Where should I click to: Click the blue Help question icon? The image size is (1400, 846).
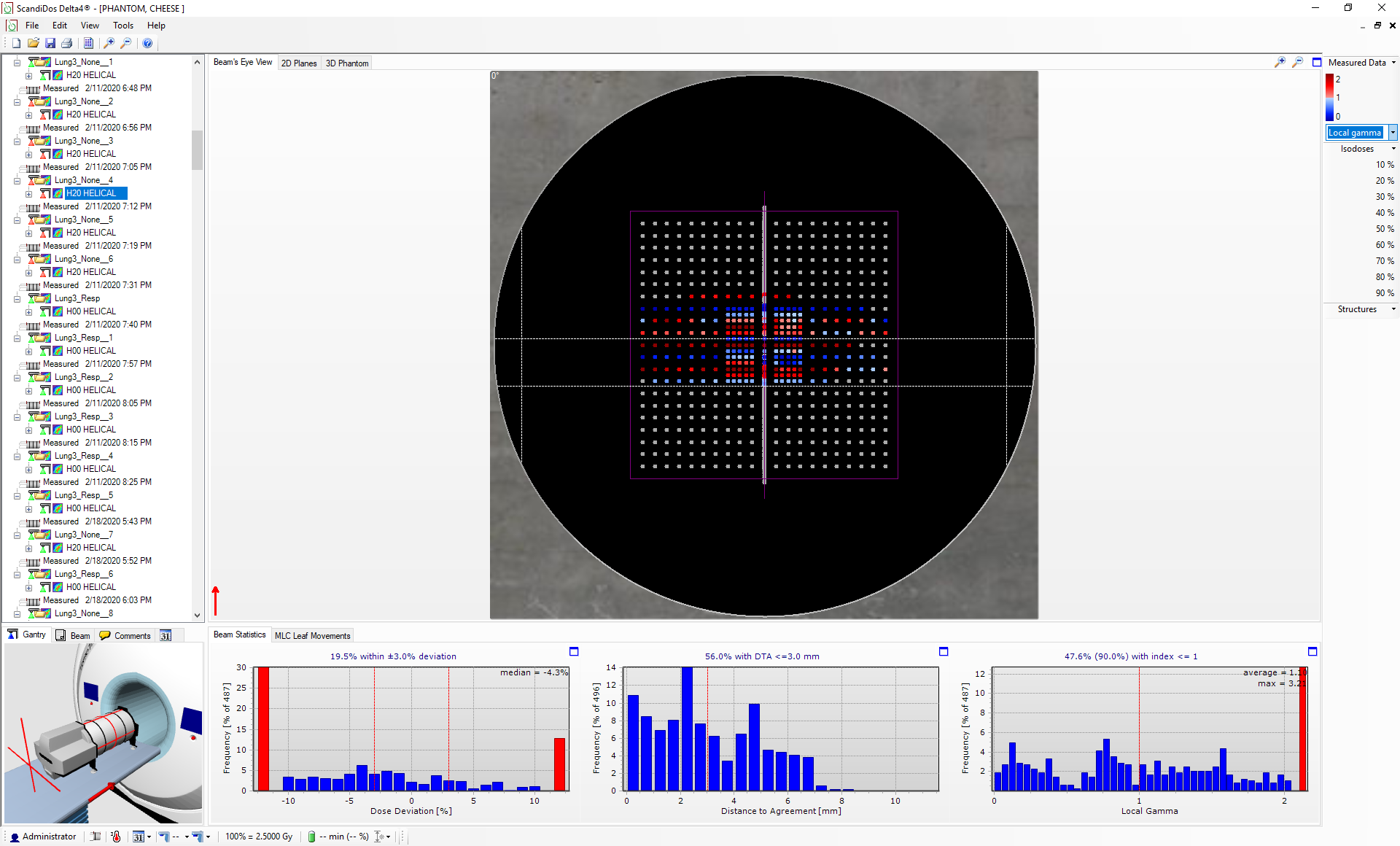point(147,43)
